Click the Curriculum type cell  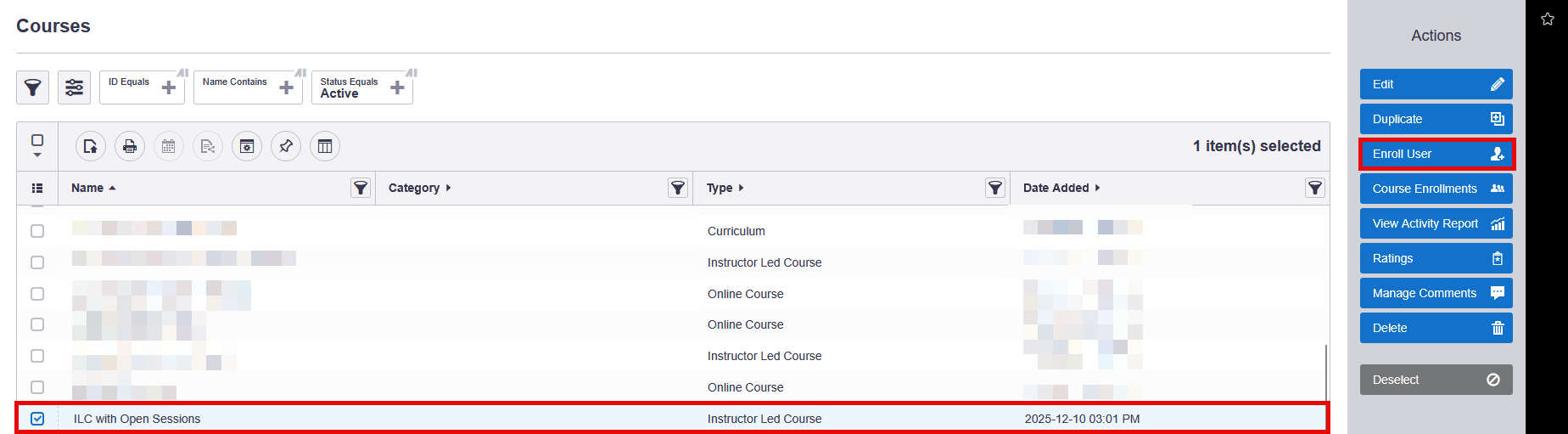736,231
